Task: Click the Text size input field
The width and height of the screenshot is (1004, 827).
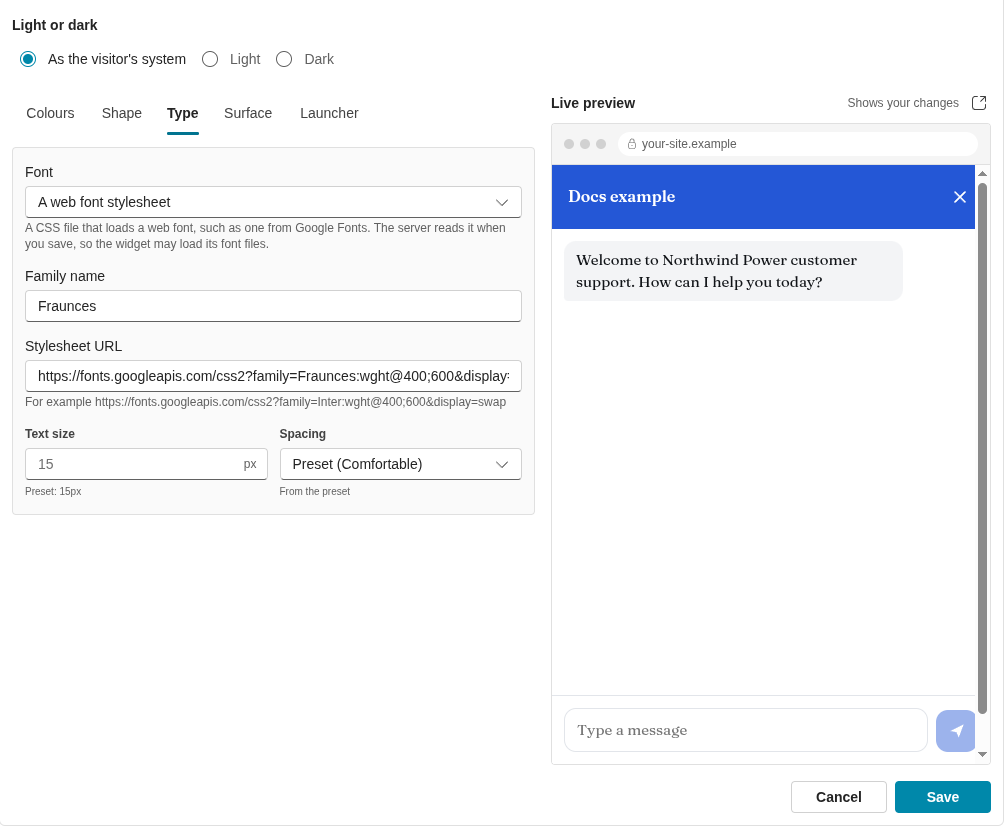Action: (146, 464)
